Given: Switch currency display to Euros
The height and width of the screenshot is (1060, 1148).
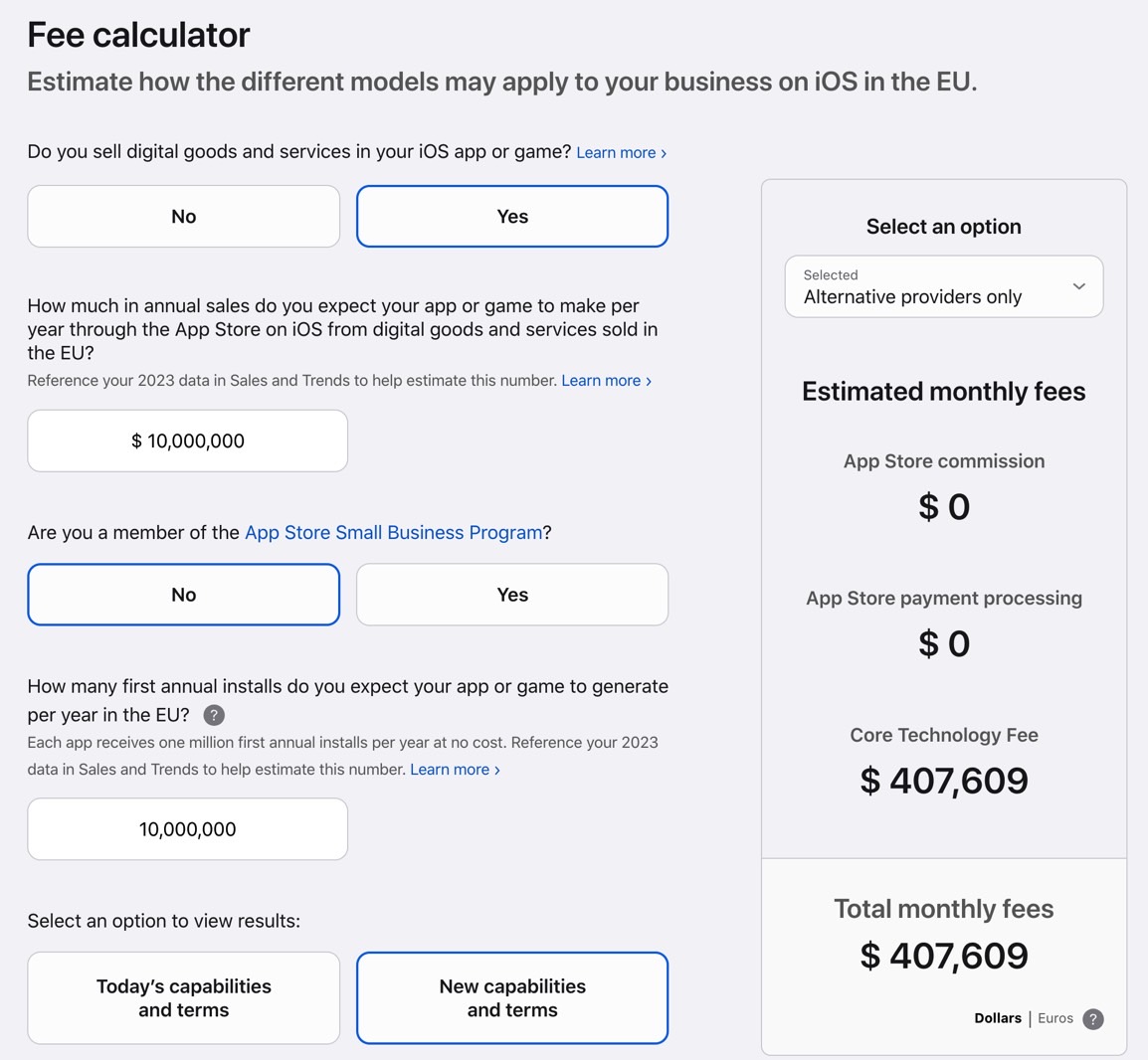Looking at the screenshot, I should (x=1055, y=1018).
